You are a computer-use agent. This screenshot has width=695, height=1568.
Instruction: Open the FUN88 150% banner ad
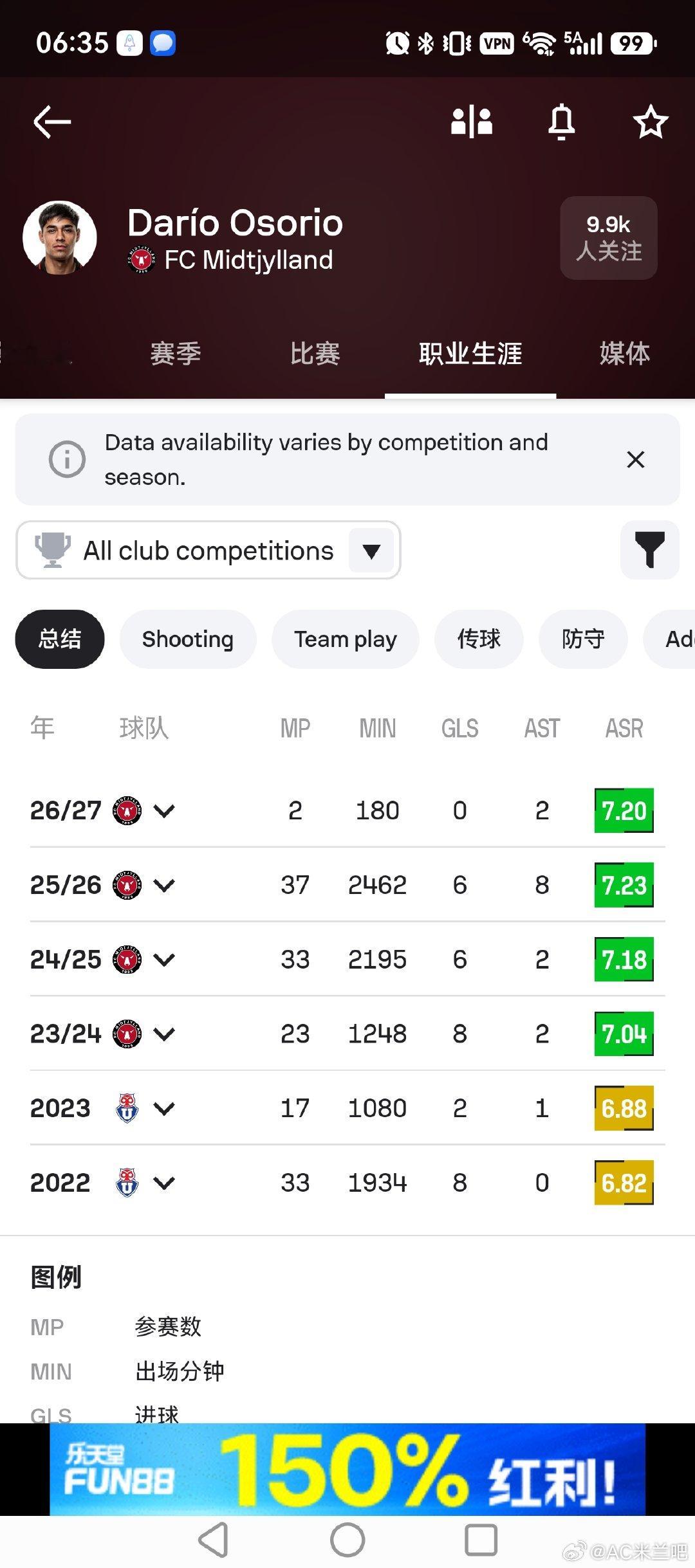pyautogui.click(x=347, y=1470)
